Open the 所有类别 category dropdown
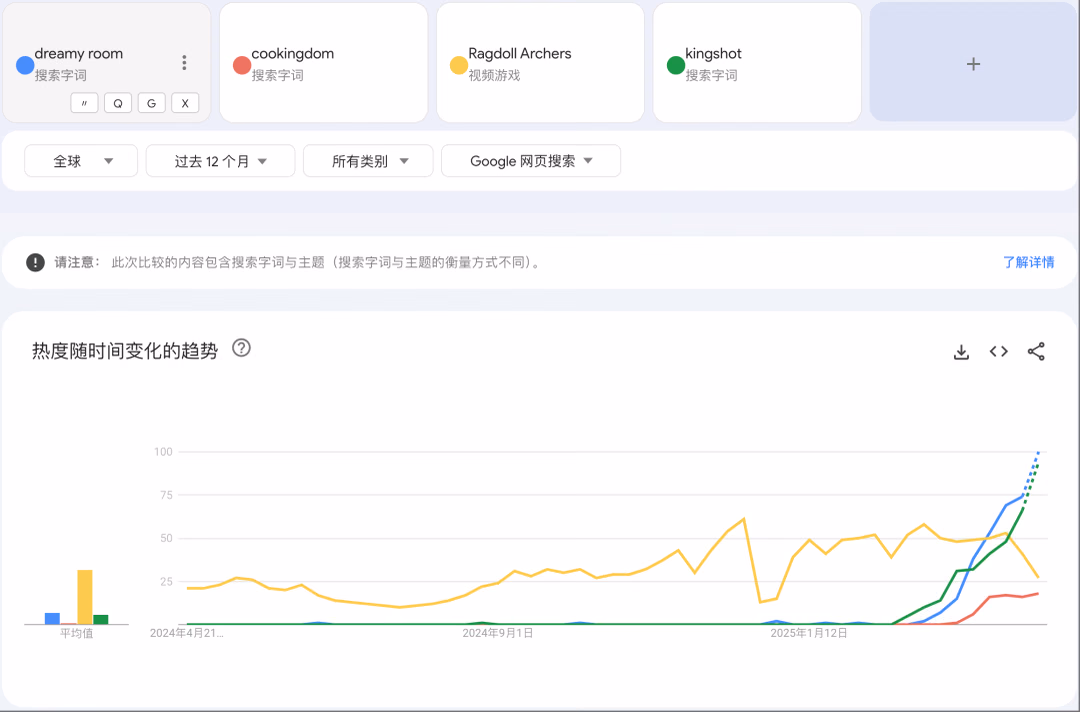Screen dimensions: 1080x712 point(368,161)
